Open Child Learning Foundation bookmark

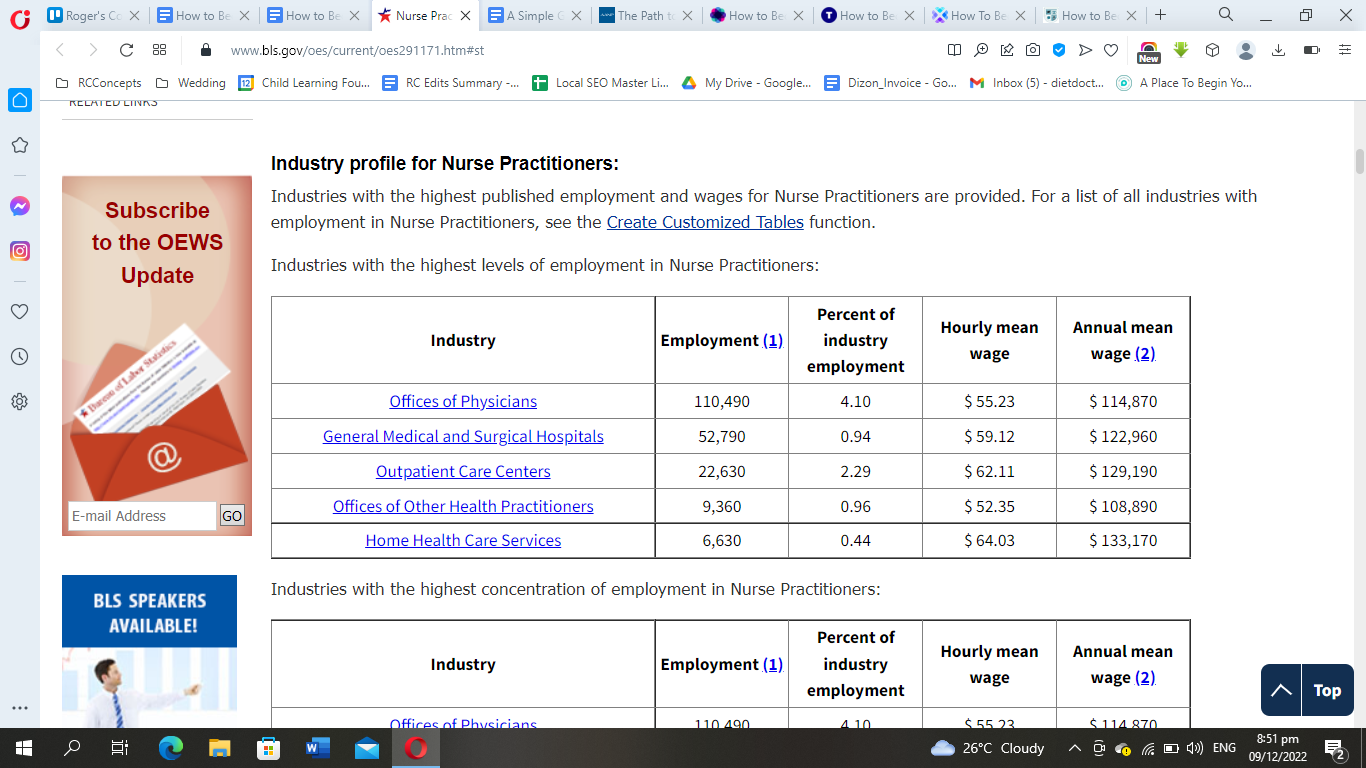pos(304,83)
